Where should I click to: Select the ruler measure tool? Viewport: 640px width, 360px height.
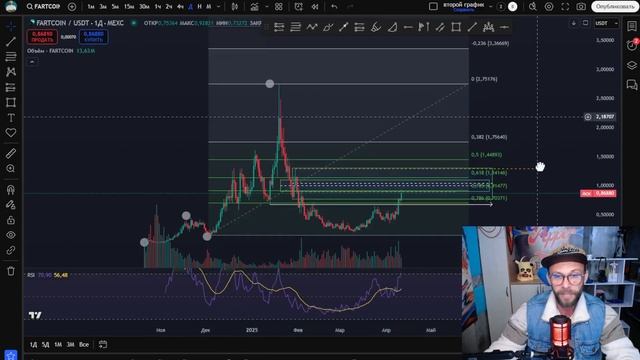11,153
